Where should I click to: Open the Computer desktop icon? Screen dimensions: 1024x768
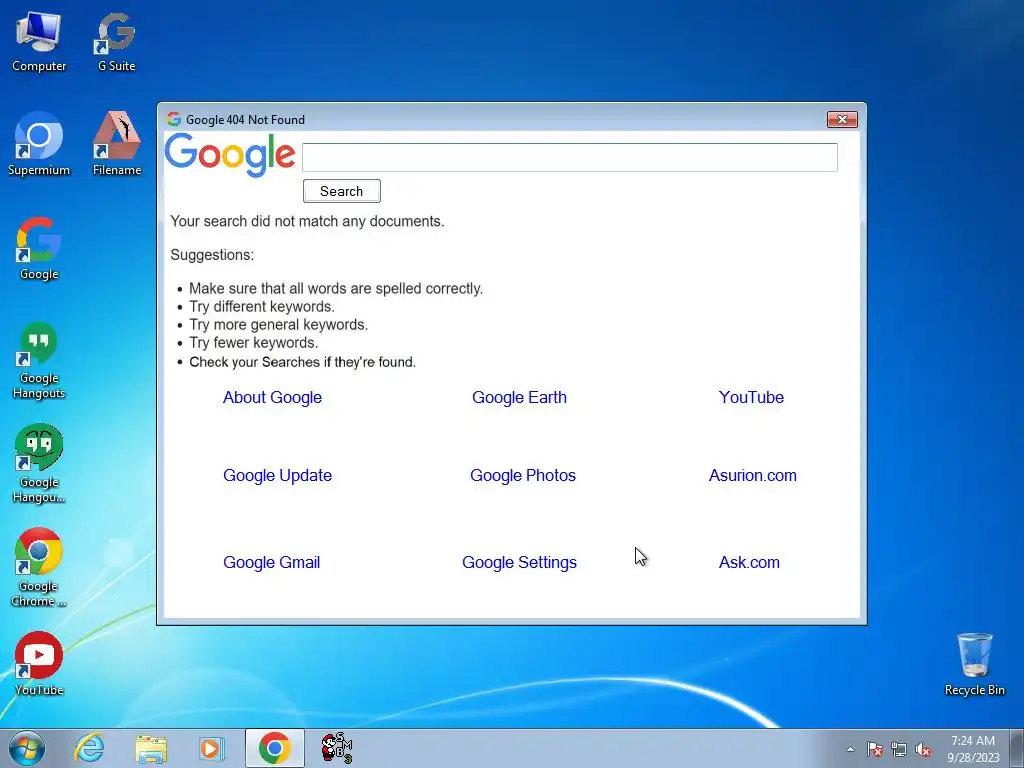coord(39,42)
